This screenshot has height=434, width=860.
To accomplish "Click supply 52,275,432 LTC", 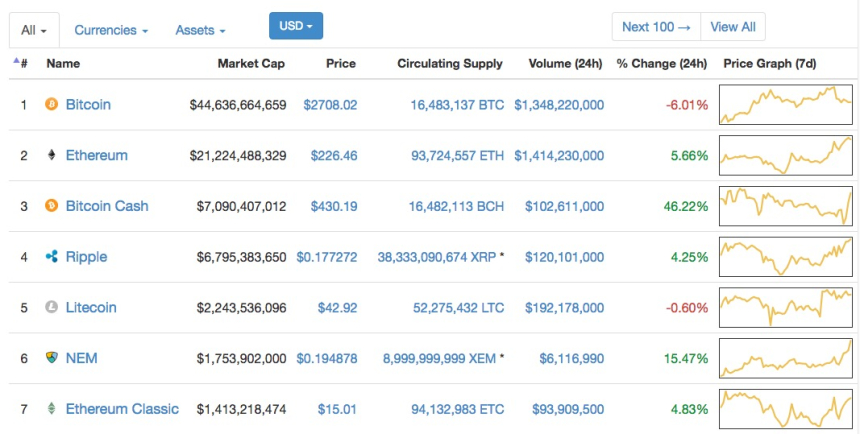I will (459, 308).
